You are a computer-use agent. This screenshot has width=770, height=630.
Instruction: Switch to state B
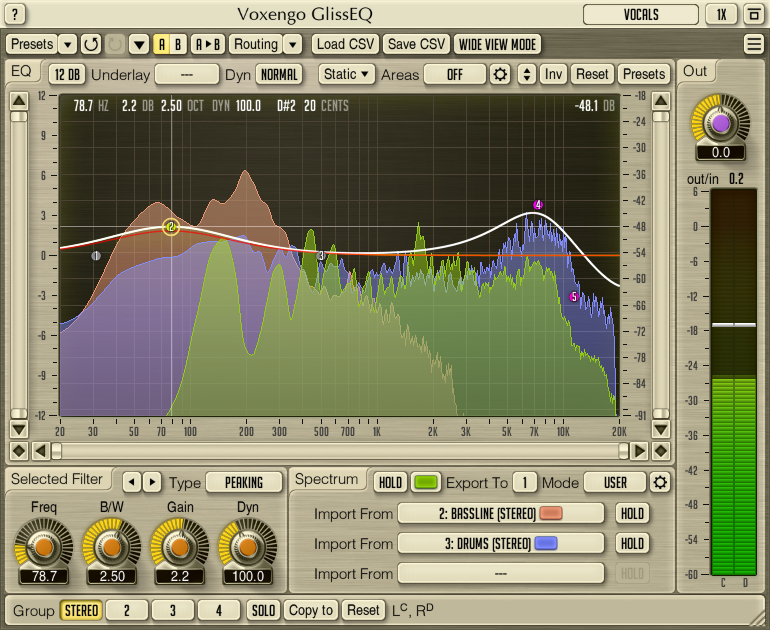coord(178,45)
